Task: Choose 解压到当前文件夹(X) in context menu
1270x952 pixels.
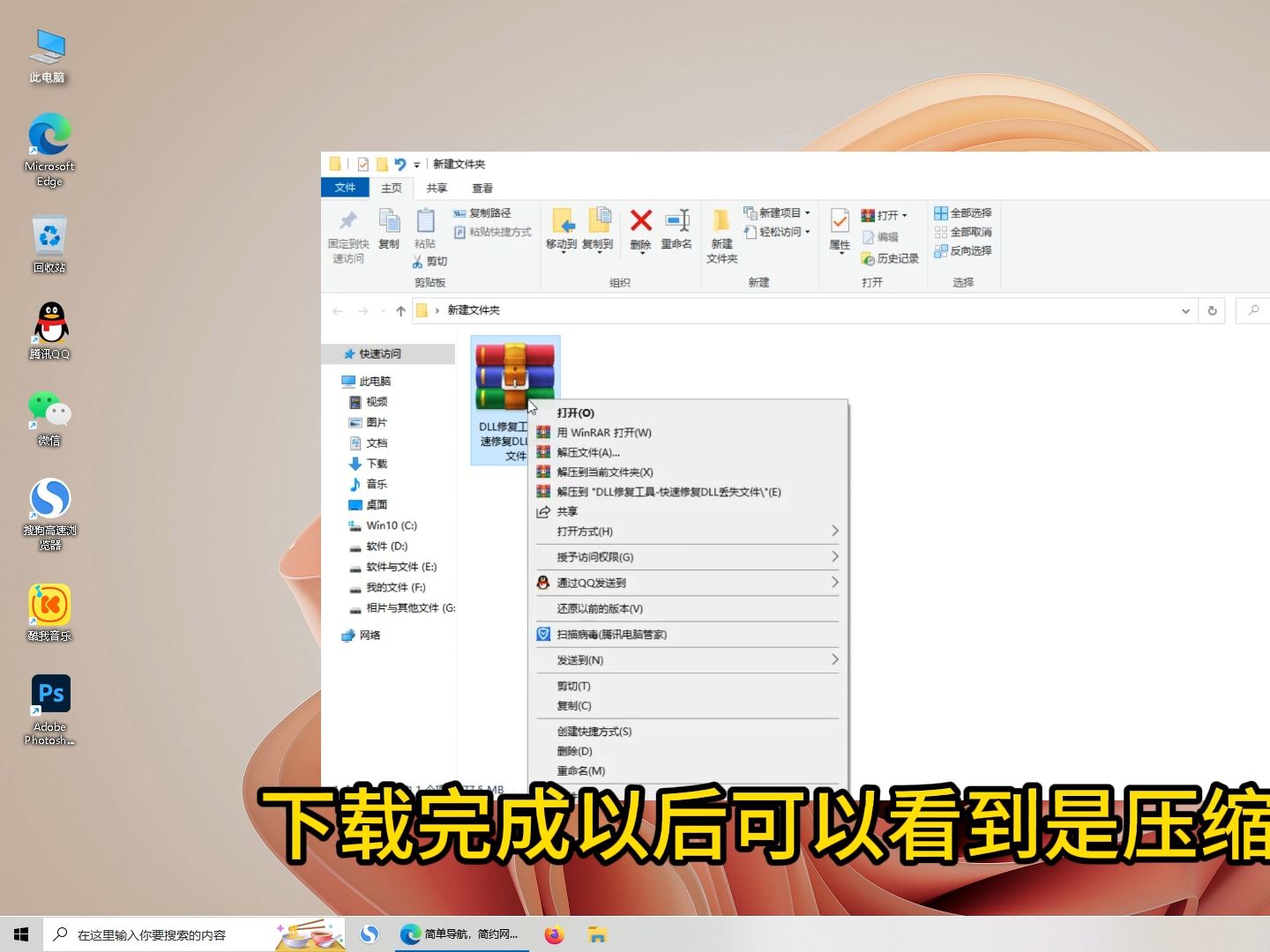Action: pos(688,472)
